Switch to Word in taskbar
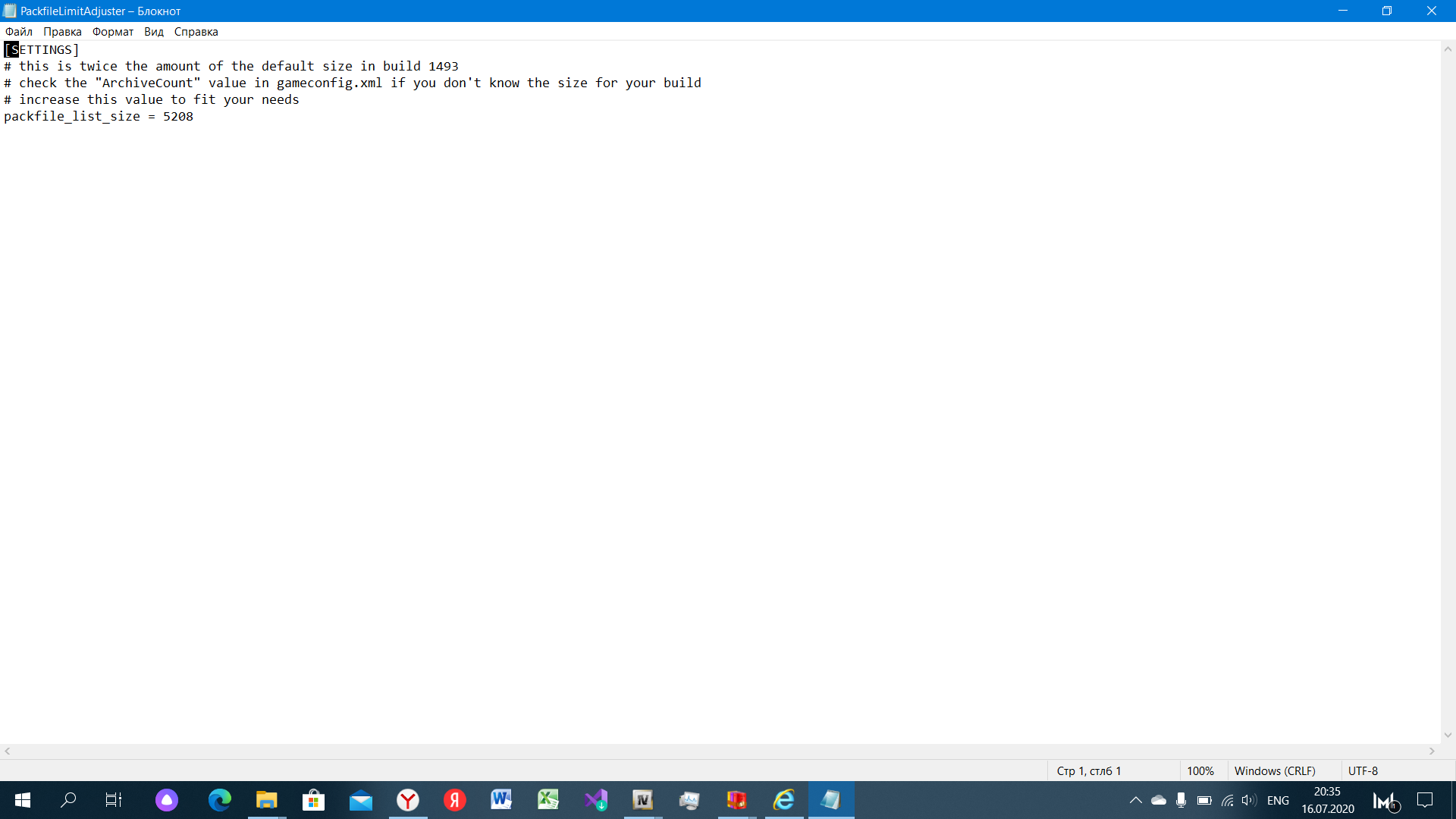1456x819 pixels. click(x=501, y=800)
